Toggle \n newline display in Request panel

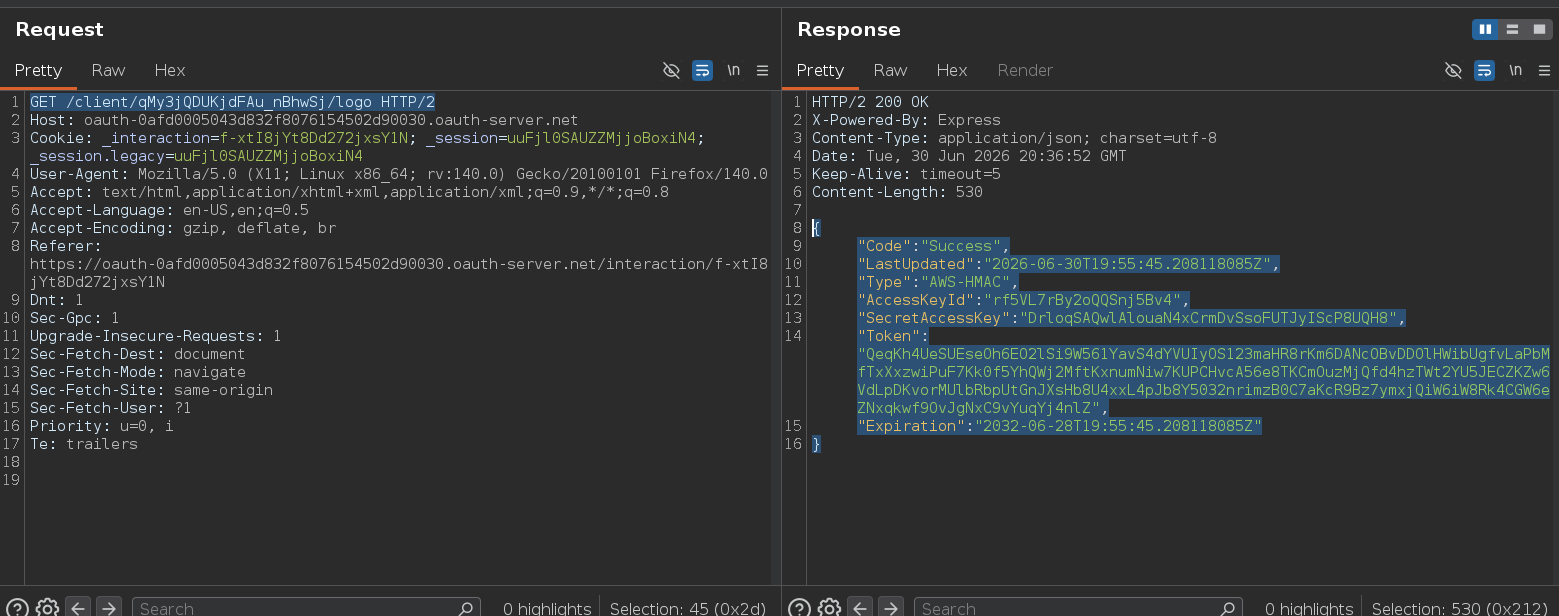(733, 70)
